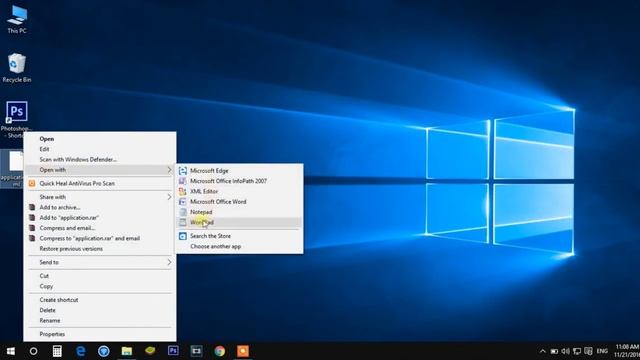Choose Scan with Windows Defender
Screen dimensions: 640x360
(x=100, y=160)
